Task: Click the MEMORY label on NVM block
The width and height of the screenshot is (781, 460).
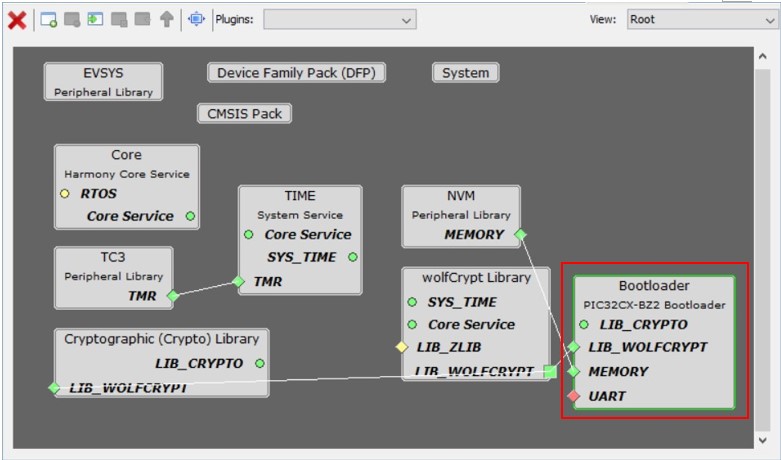Action: [474, 234]
